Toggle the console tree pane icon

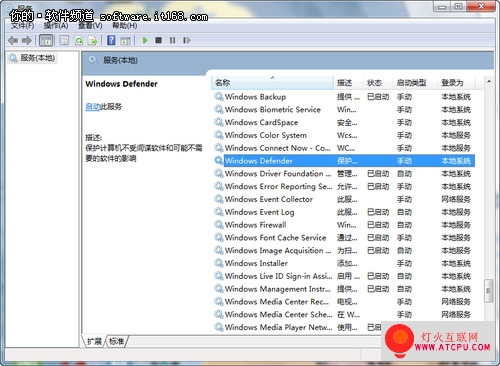[46, 41]
